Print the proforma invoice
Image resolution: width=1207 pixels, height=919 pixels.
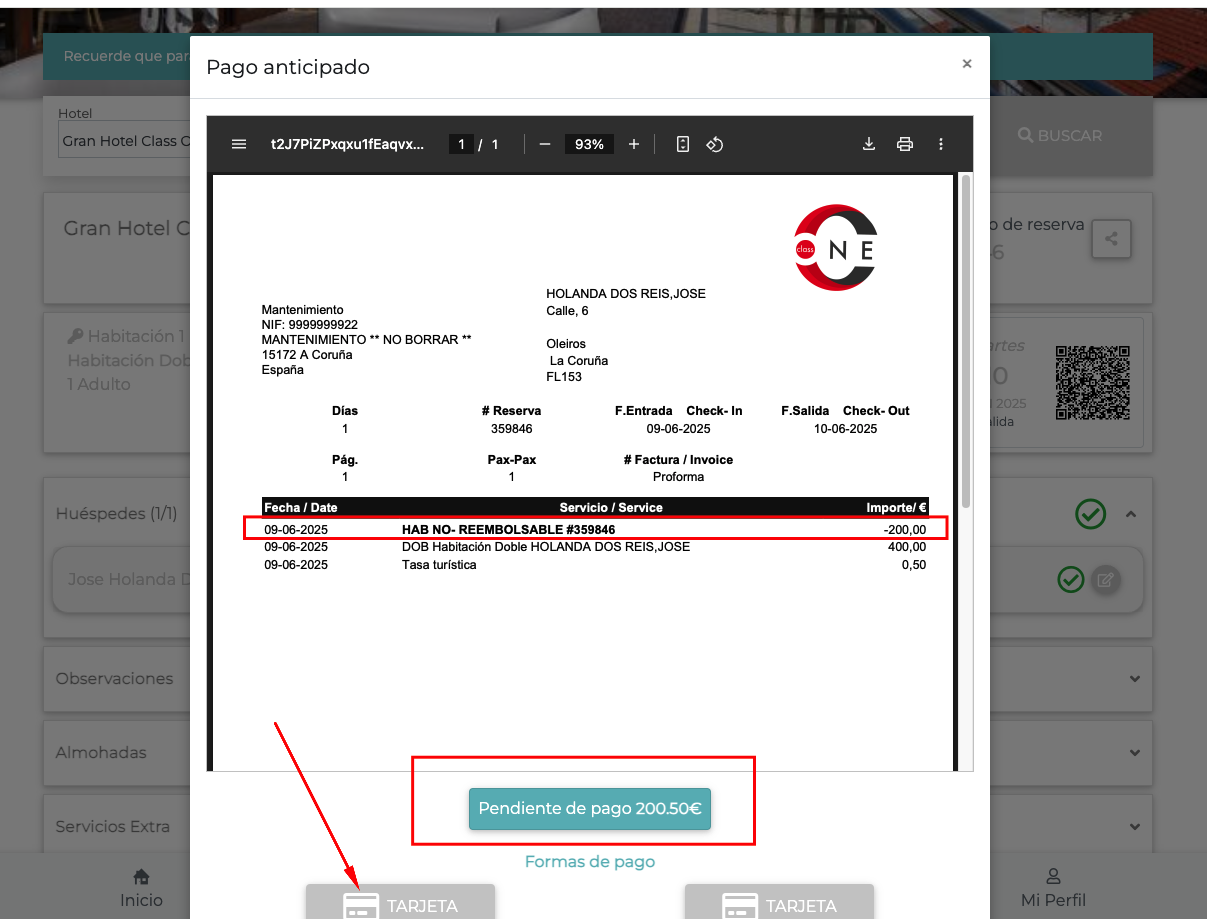tap(905, 144)
